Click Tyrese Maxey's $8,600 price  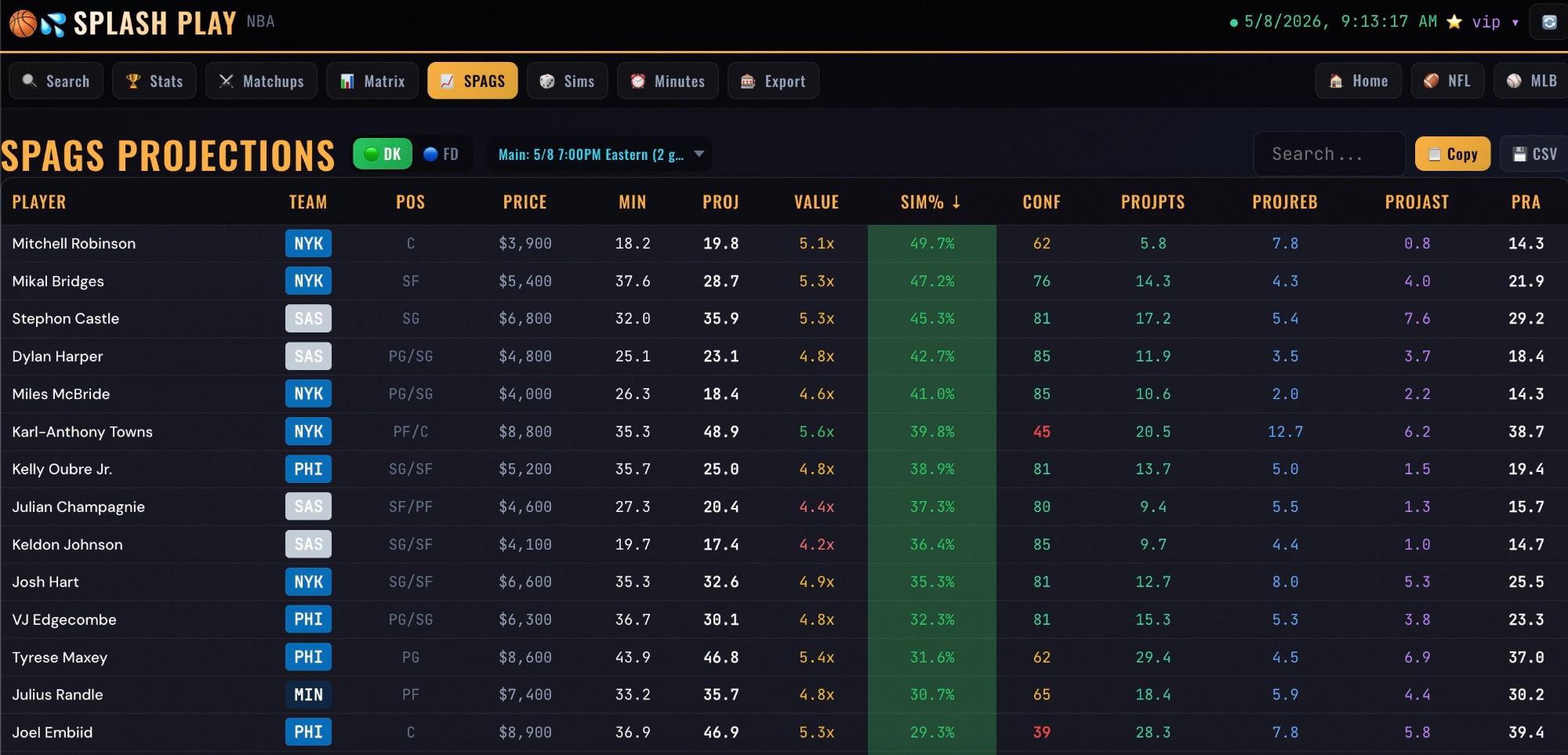[x=525, y=657]
